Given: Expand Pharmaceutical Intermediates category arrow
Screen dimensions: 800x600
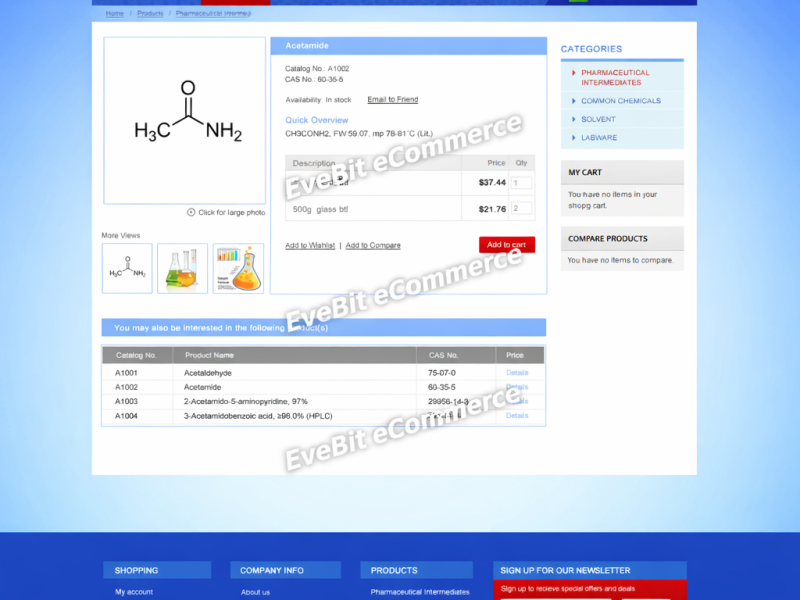Looking at the screenshot, I should tap(574, 73).
